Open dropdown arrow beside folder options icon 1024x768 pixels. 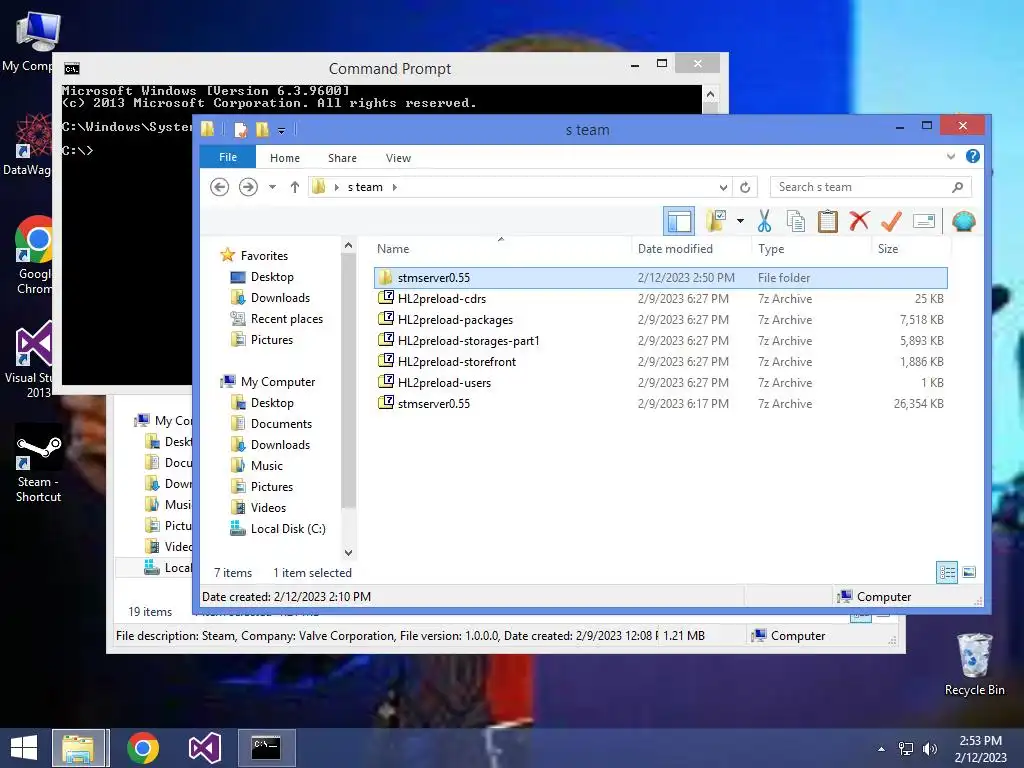point(740,221)
